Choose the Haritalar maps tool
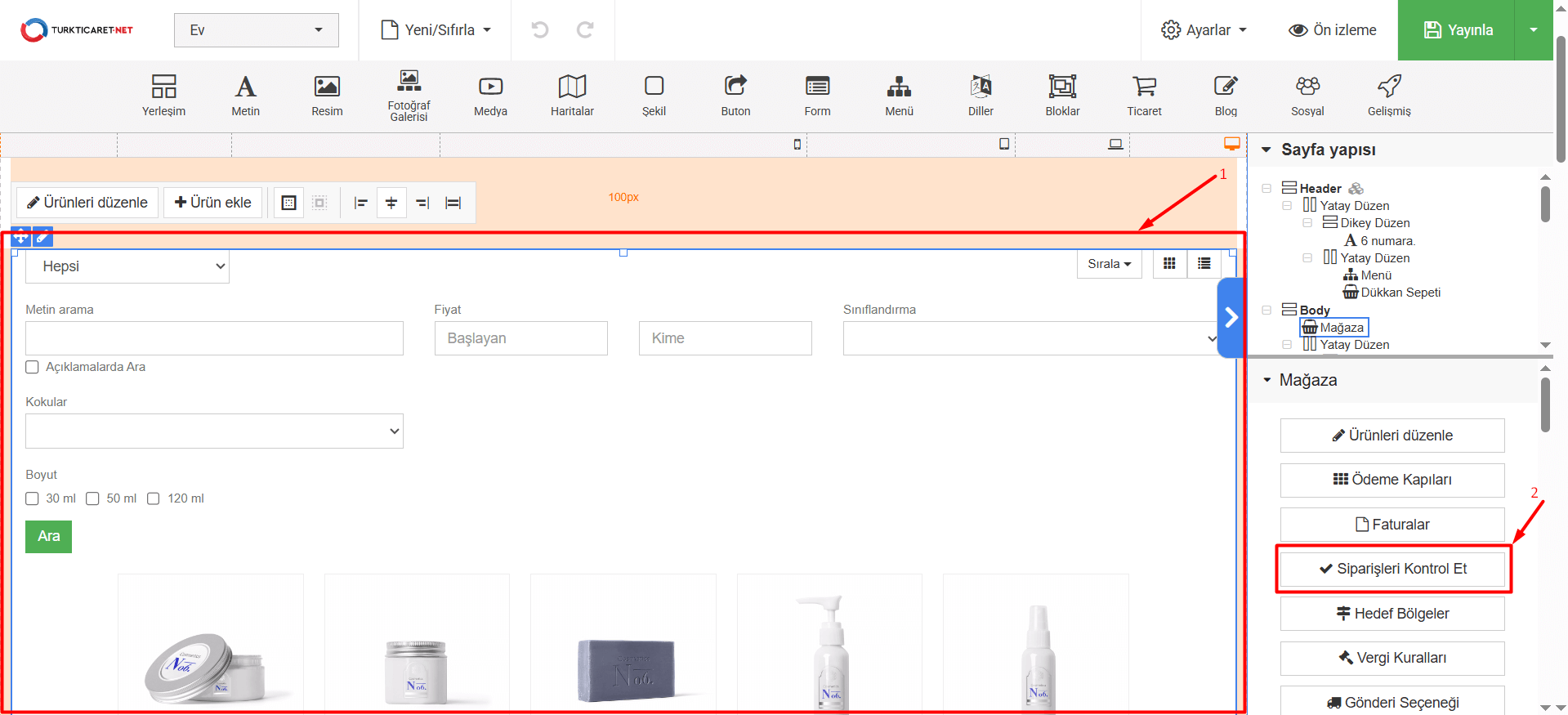 coord(572,95)
